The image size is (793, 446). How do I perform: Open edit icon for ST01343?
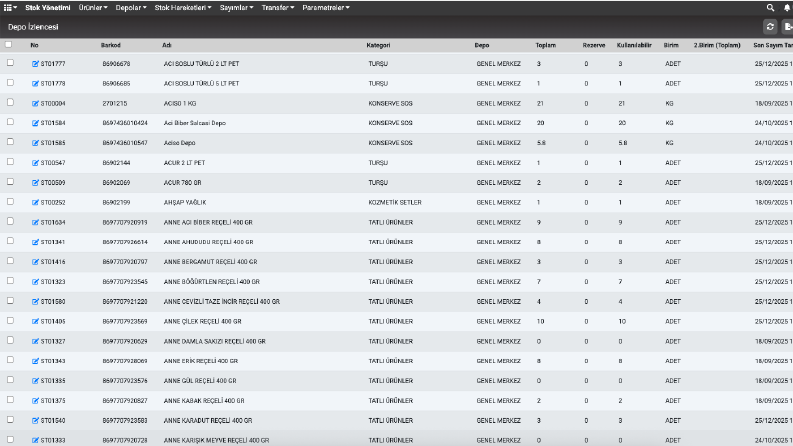coord(35,361)
